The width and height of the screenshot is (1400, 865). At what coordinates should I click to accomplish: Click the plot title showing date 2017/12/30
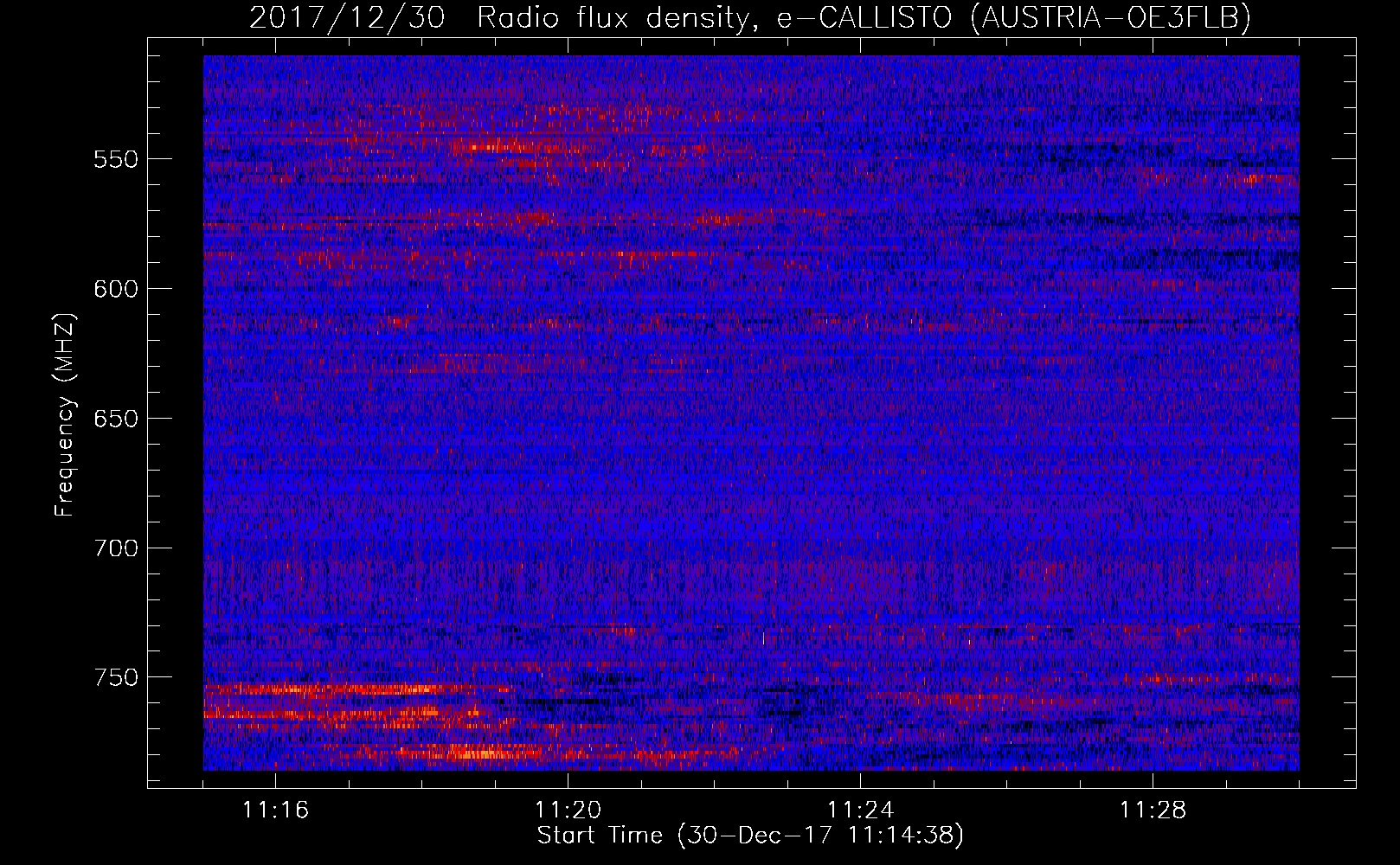click(x=750, y=17)
